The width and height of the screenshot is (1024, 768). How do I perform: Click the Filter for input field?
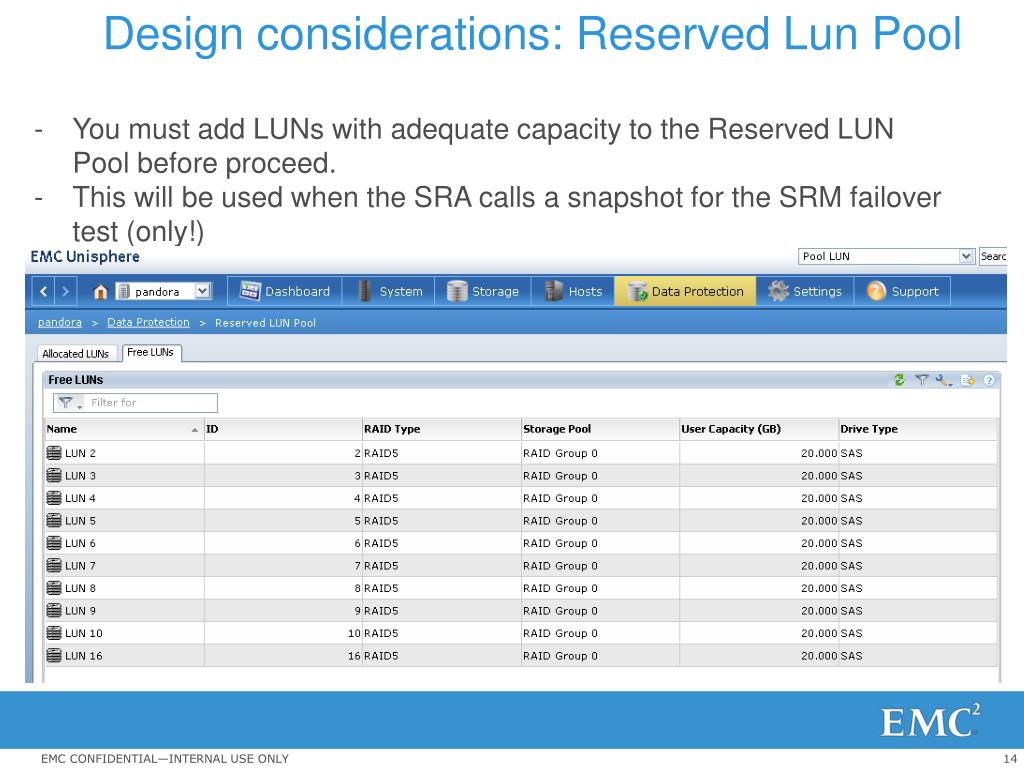click(152, 403)
